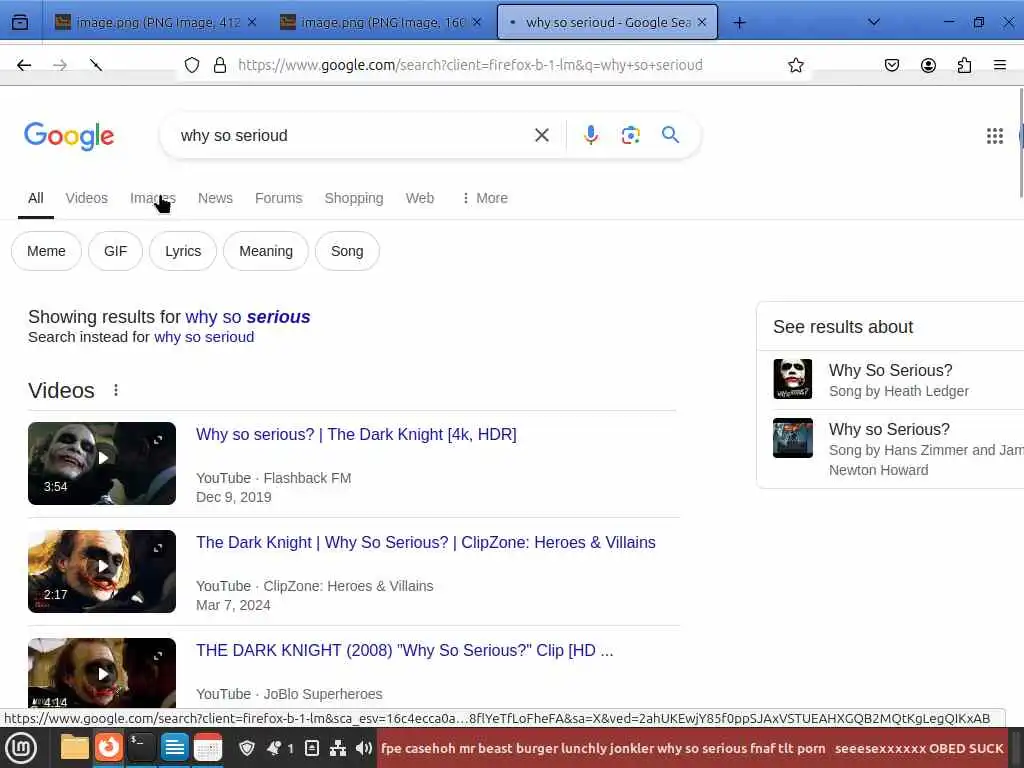Open Firefox account icon

(x=928, y=65)
